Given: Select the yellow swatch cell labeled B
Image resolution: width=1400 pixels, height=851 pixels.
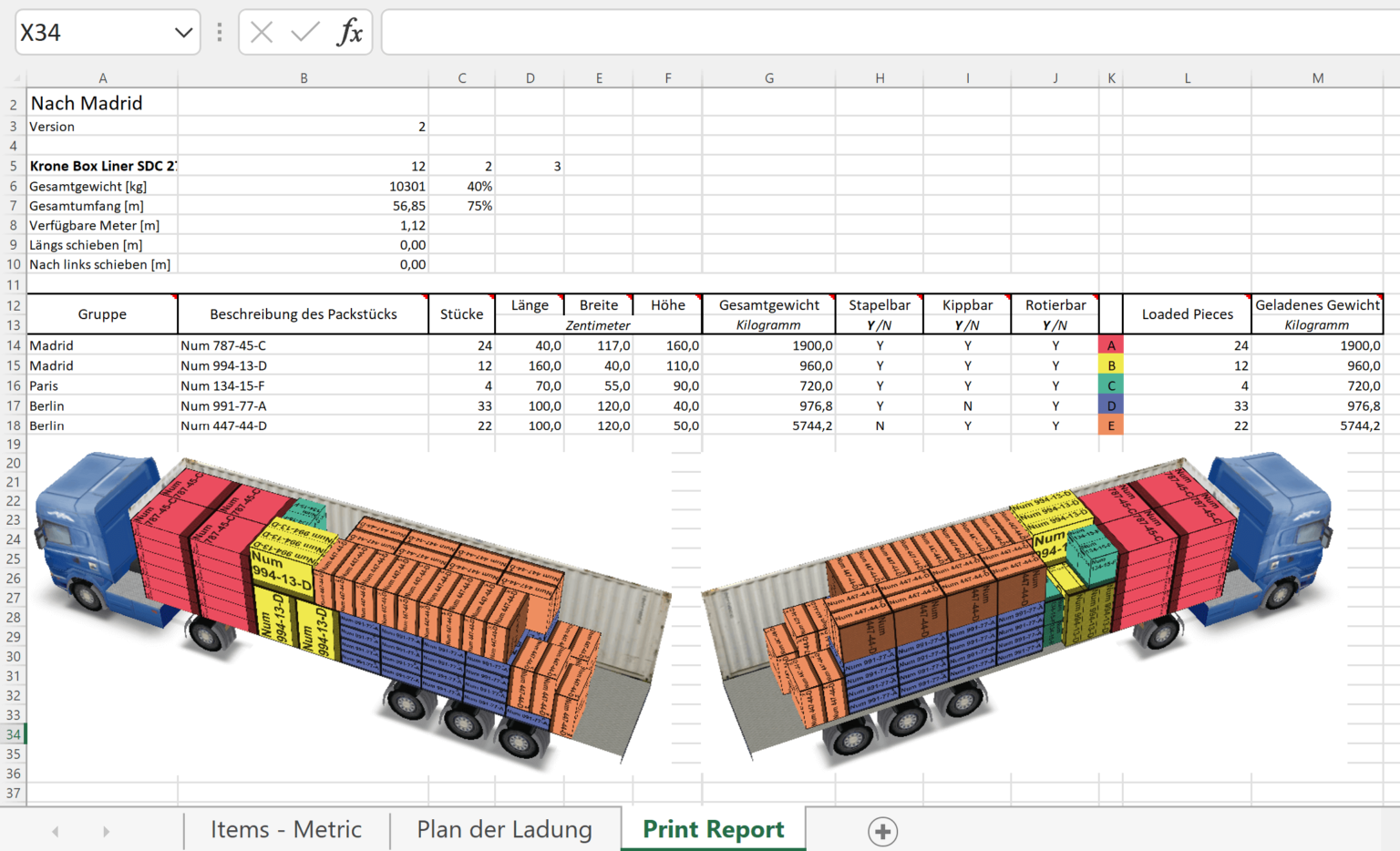Looking at the screenshot, I should click(x=1110, y=366).
